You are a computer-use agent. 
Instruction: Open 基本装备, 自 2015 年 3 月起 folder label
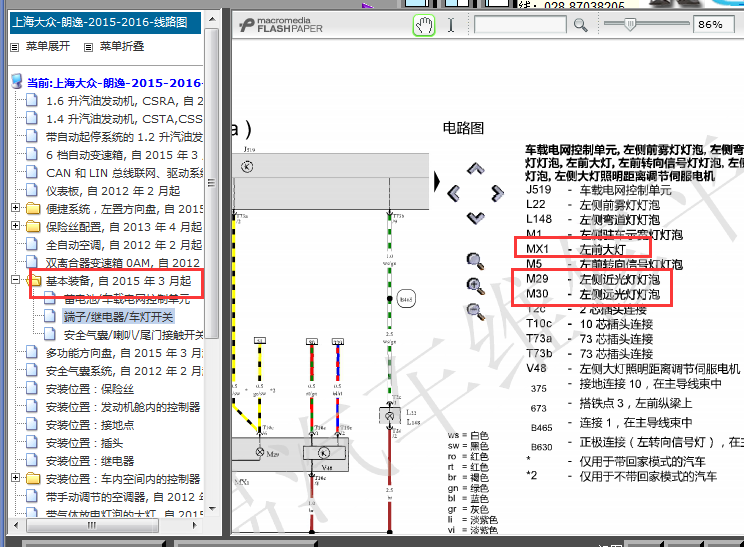(119, 281)
